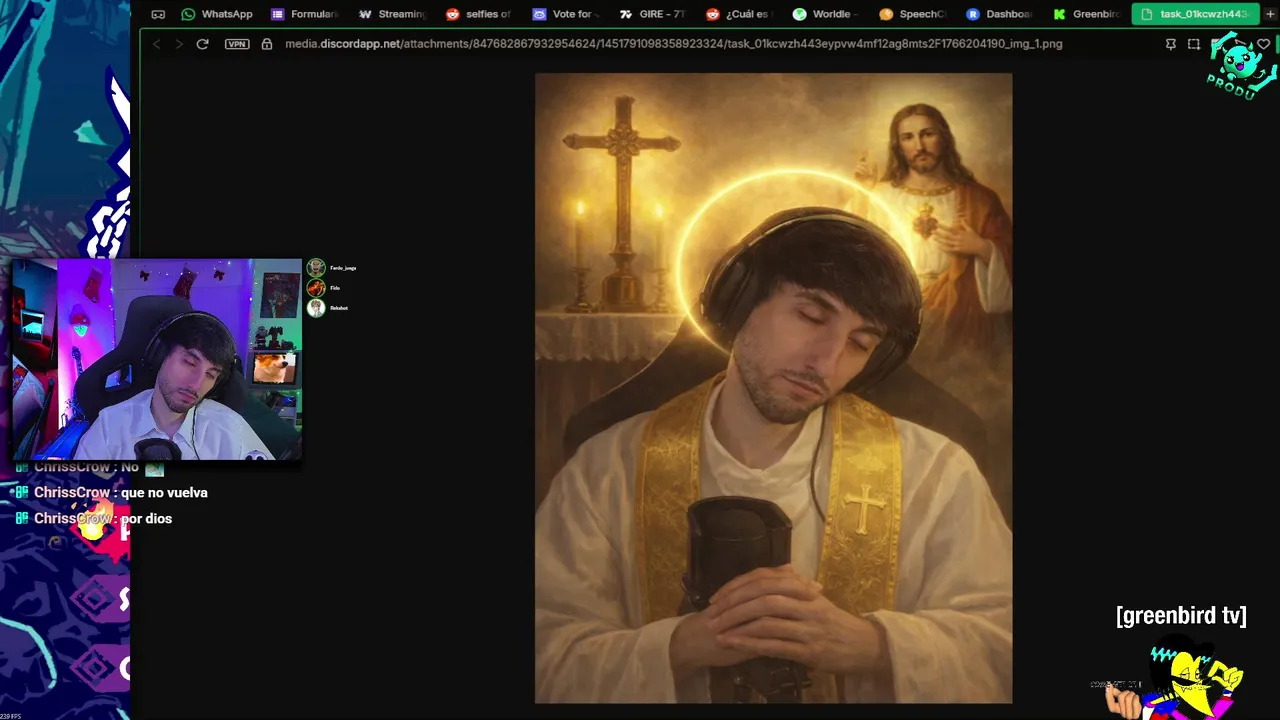Click Rekshot avatar in voice list
This screenshot has width=1280, height=720.
point(316,308)
